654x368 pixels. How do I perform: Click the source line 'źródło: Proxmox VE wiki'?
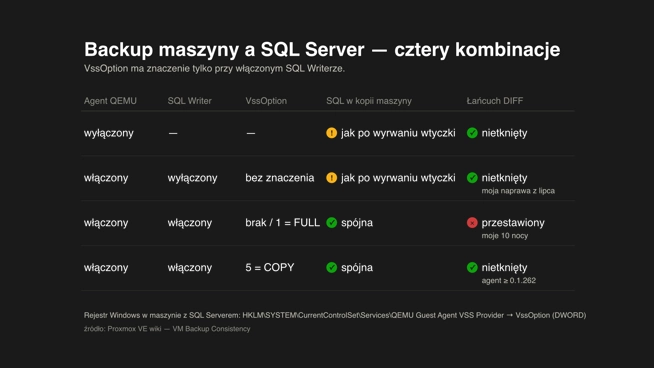167,329
